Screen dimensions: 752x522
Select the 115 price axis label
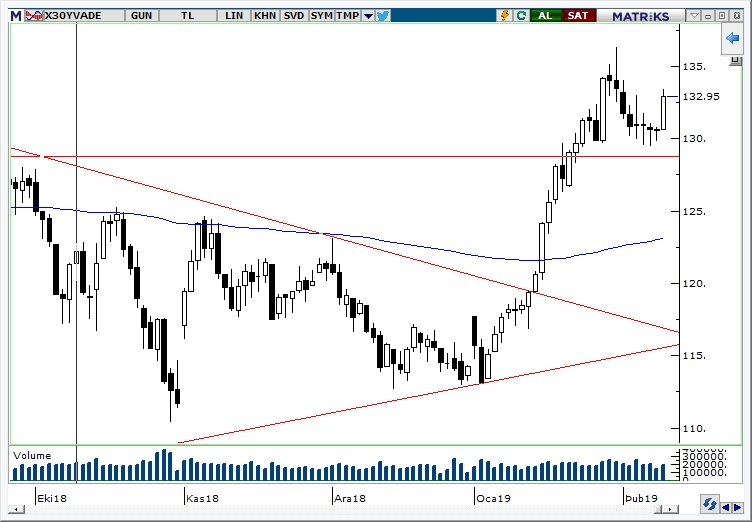point(694,356)
